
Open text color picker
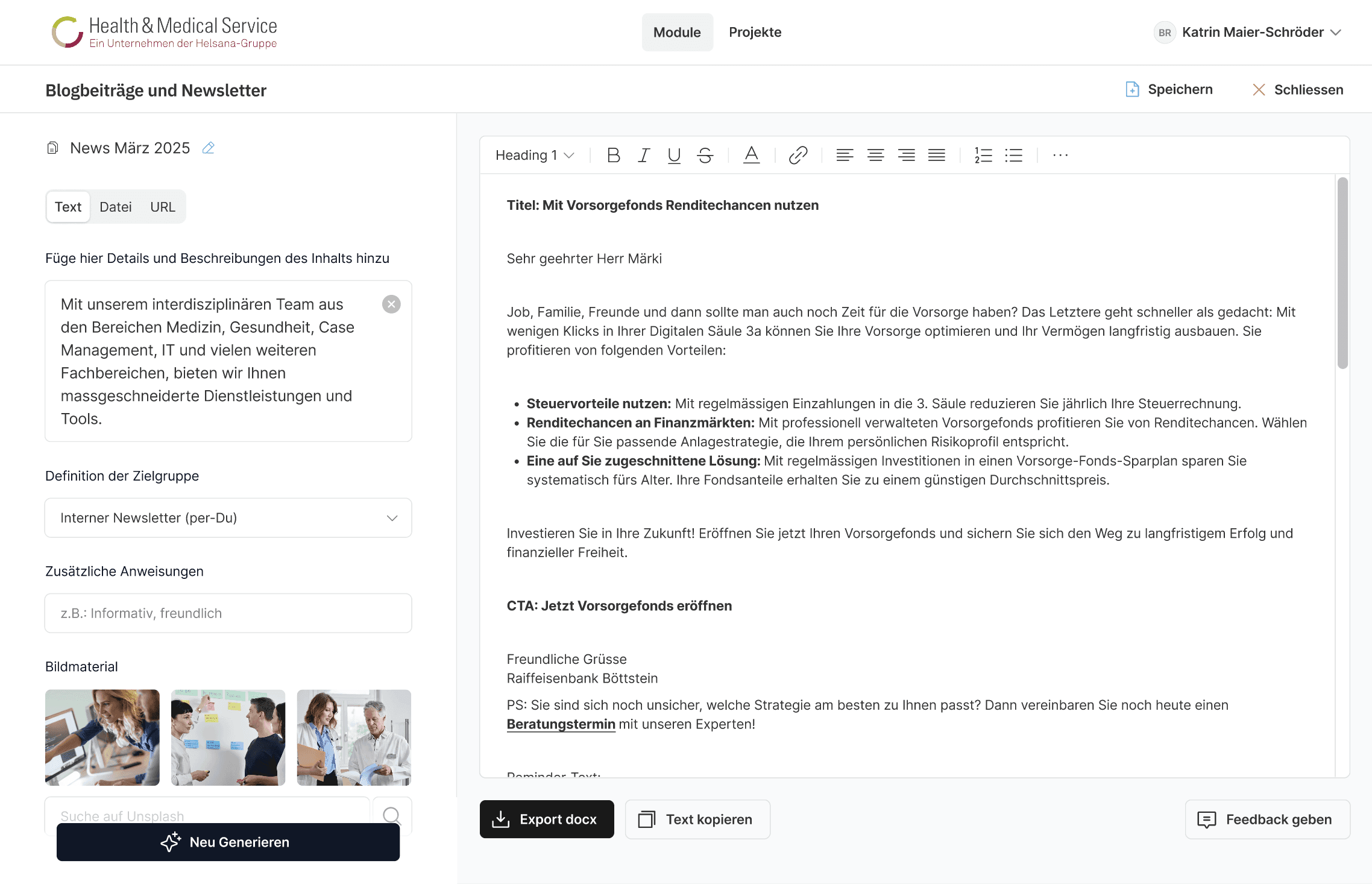[x=751, y=156]
